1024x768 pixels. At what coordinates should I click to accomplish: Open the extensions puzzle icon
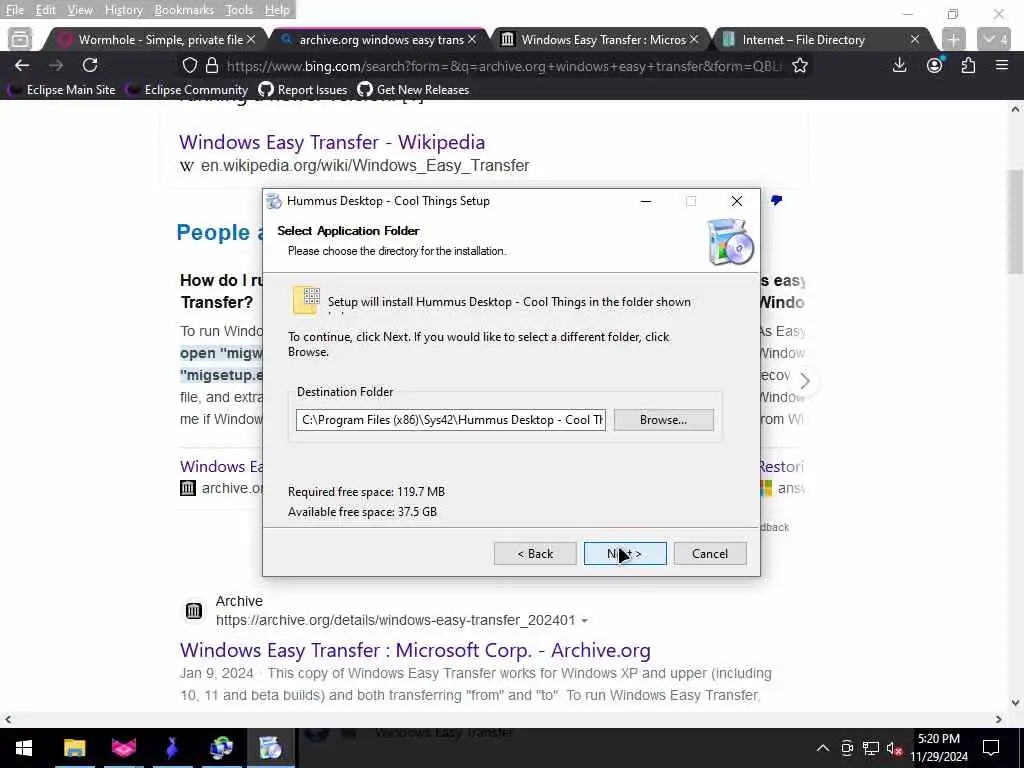[968, 65]
